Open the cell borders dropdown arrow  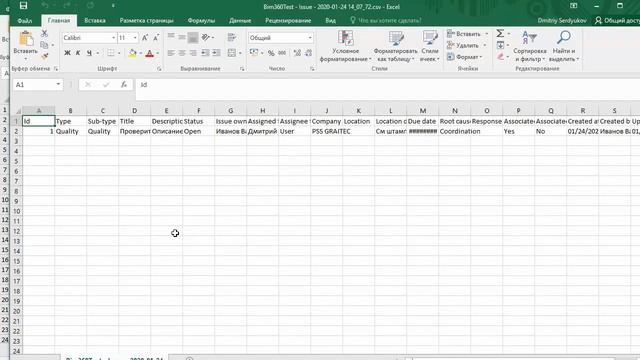click(x=119, y=53)
